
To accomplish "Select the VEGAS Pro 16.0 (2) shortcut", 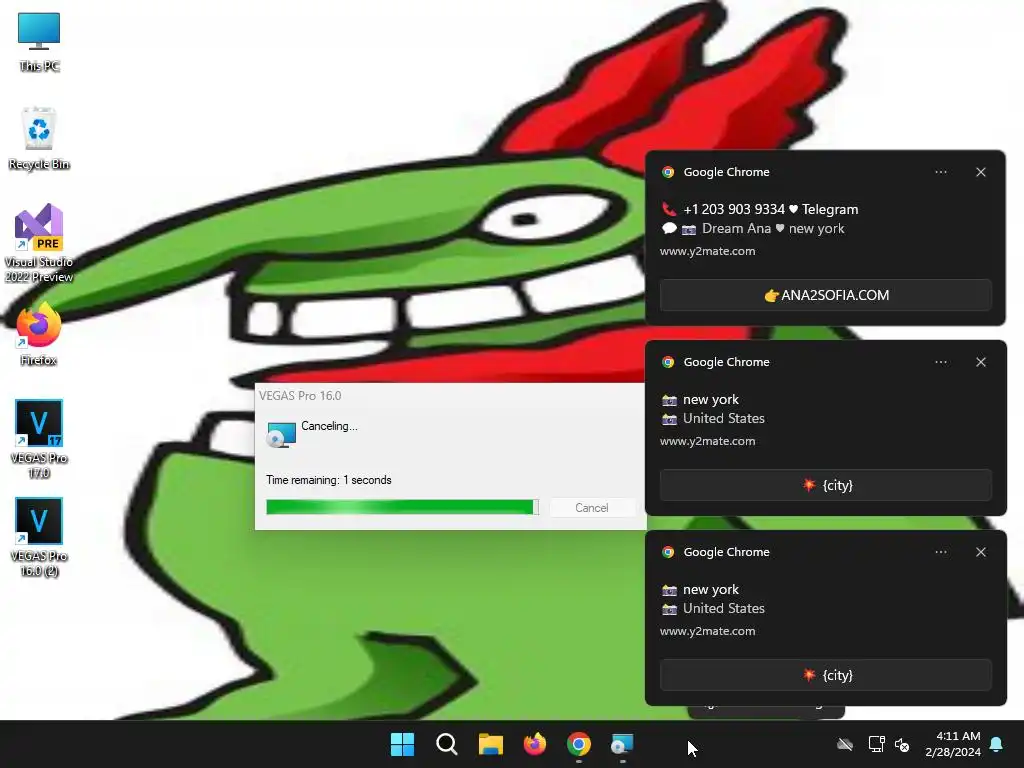I will (39, 537).
